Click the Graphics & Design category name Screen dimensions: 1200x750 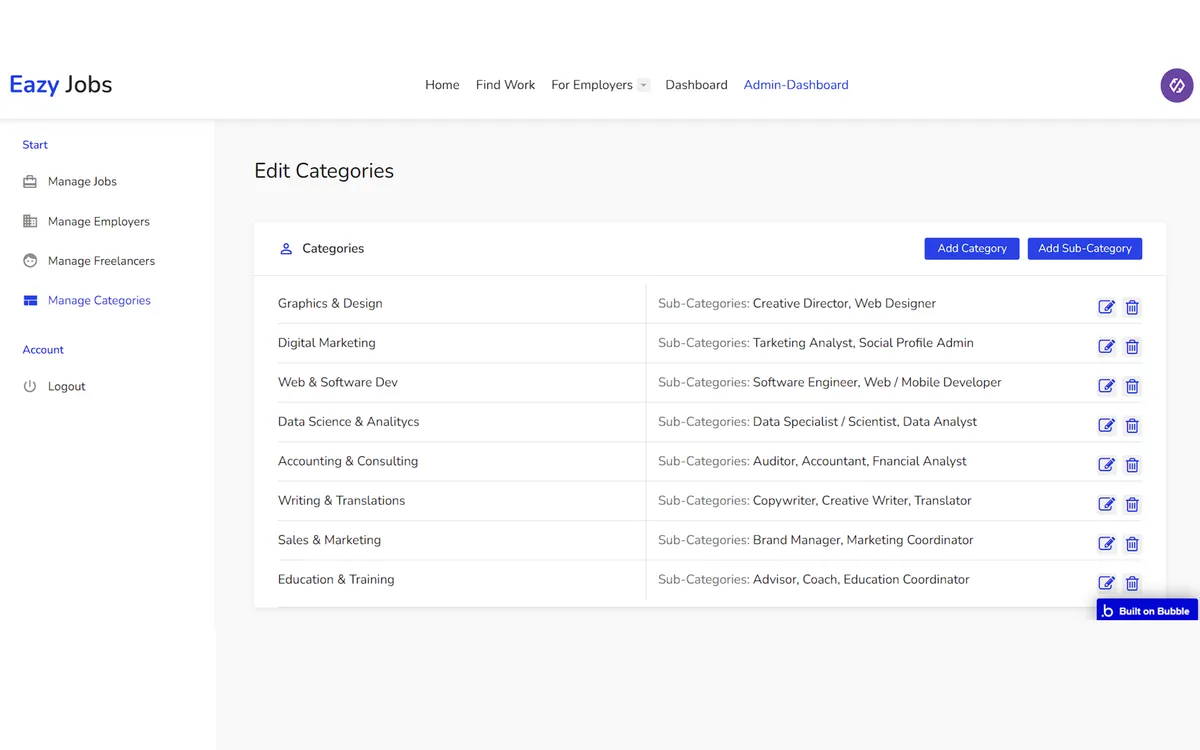point(330,303)
